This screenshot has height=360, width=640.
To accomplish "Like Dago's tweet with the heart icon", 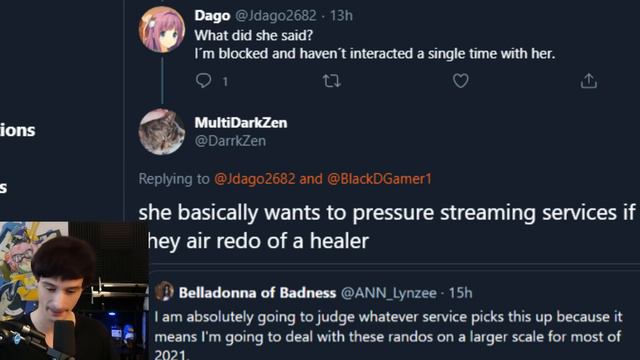I will 460,81.
